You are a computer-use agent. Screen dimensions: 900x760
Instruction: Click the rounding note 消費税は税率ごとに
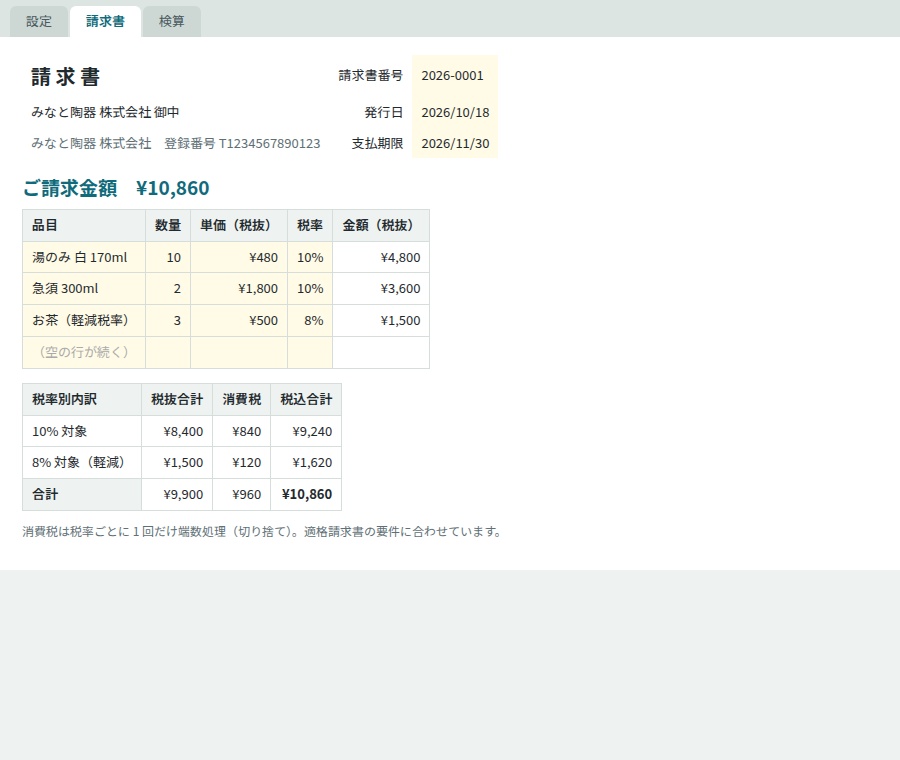(262, 532)
